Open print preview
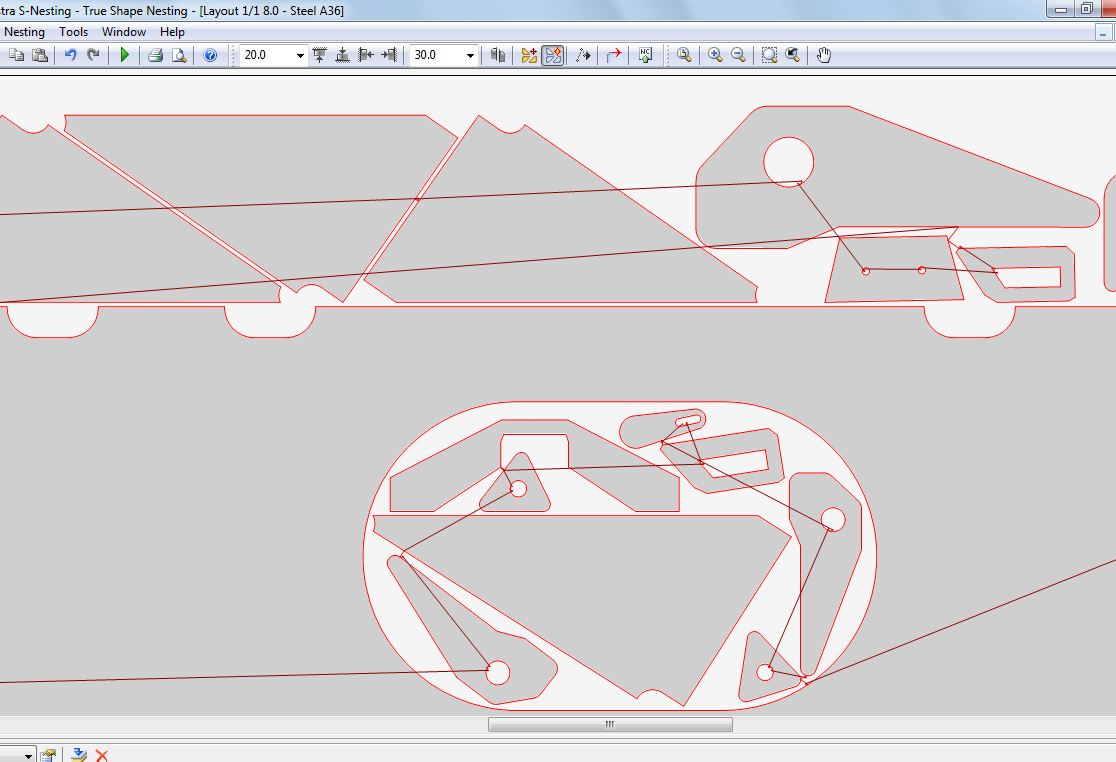 coord(179,55)
